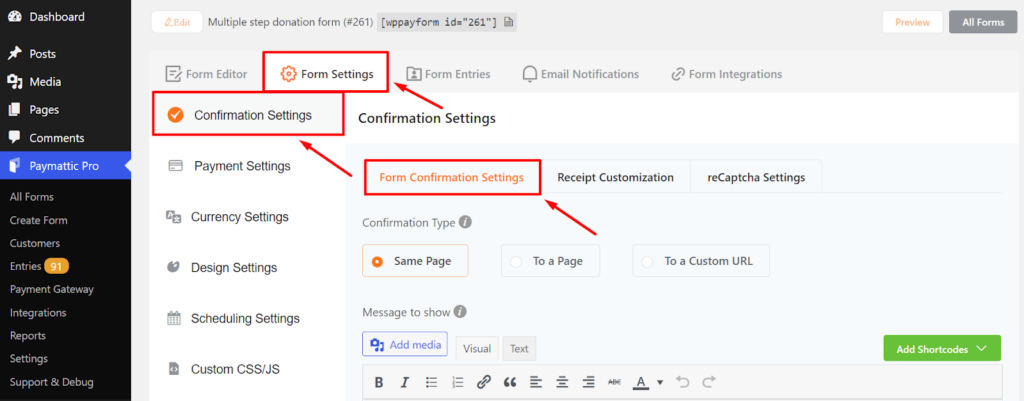Open the reCaptcha Settings tab
Screen dimensions: 1024x401
(x=756, y=177)
